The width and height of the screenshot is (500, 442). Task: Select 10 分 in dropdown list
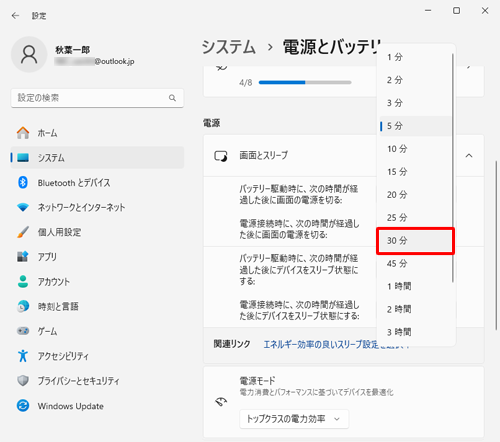pos(415,149)
